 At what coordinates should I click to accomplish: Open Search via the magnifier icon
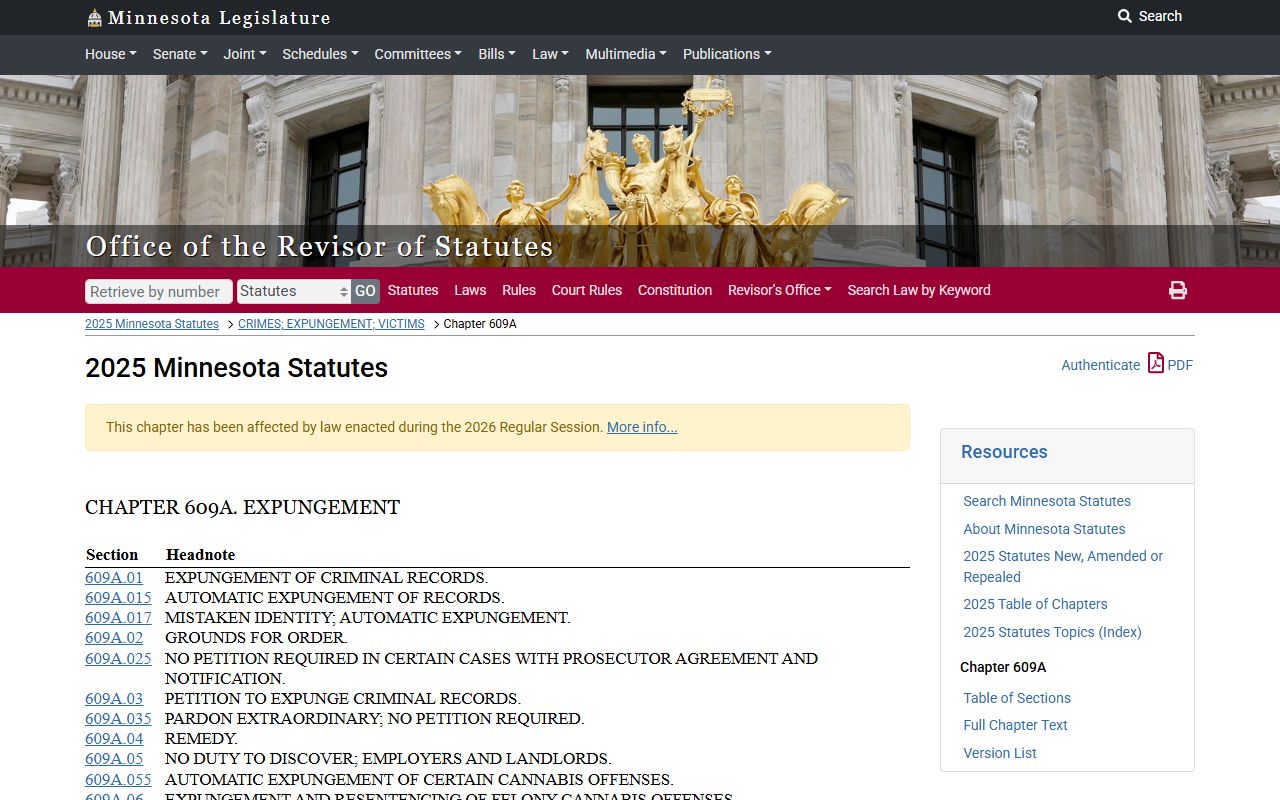click(1125, 16)
